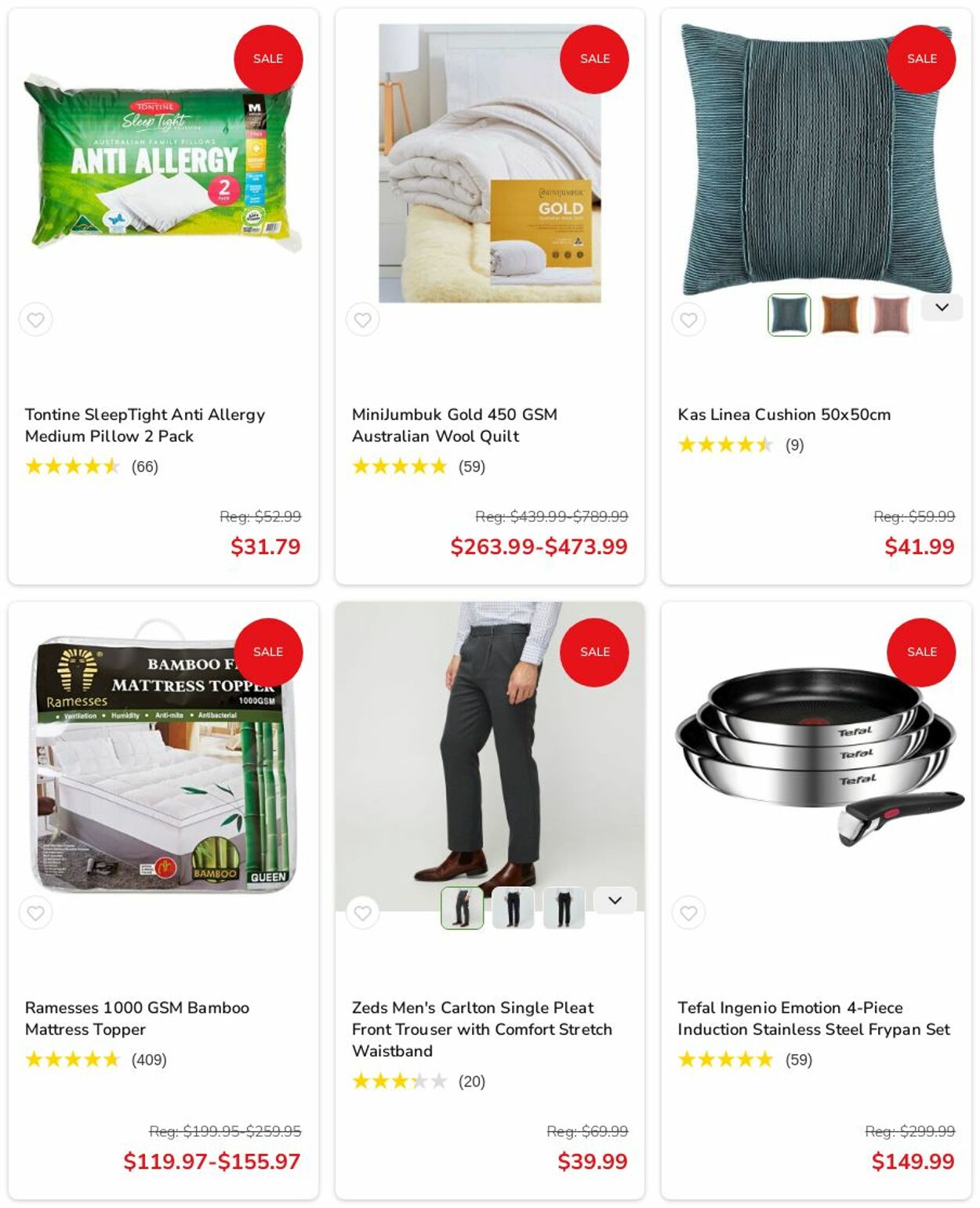Viewport: 980px width, 1208px height.
Task: Select the teal Kas cushion swatch
Action: tap(789, 314)
